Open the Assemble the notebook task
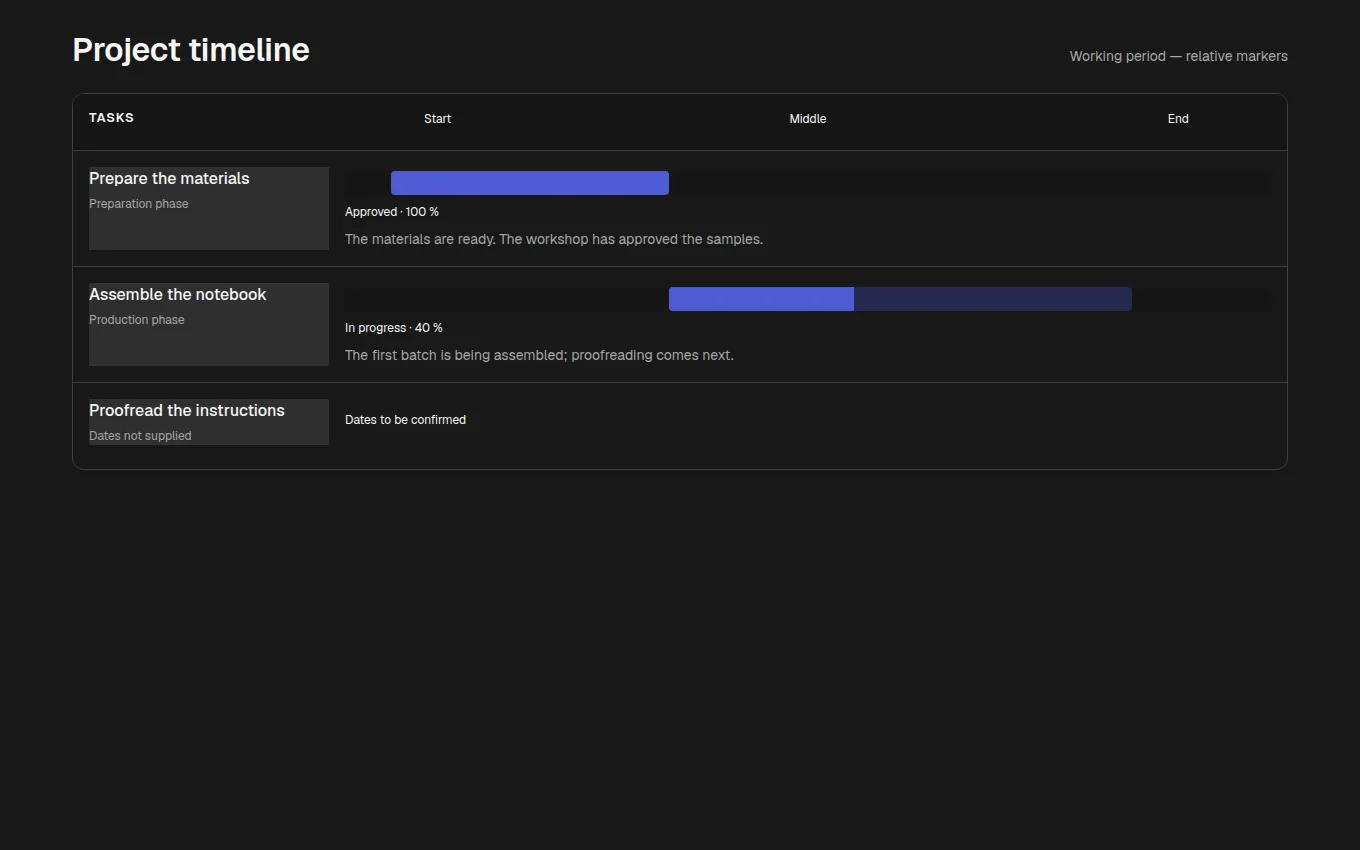Viewport: 1360px width, 850px height. (209, 324)
